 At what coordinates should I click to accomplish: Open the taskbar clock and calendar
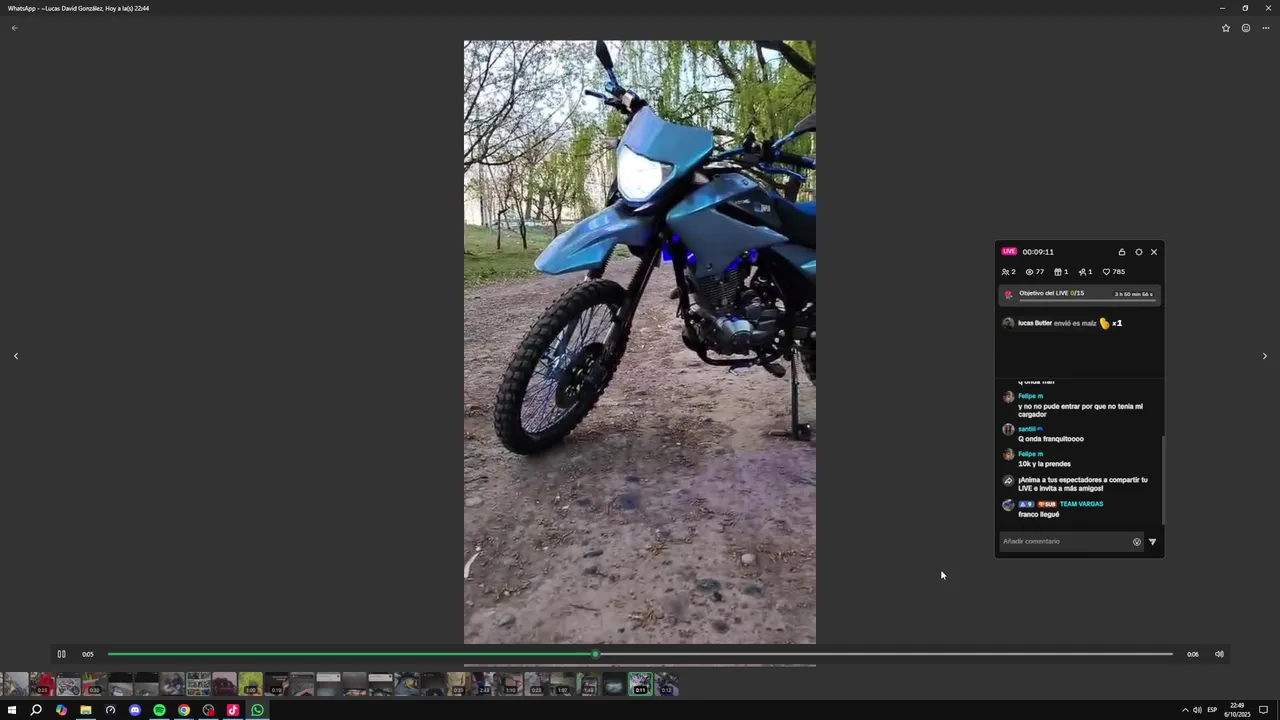[1237, 710]
